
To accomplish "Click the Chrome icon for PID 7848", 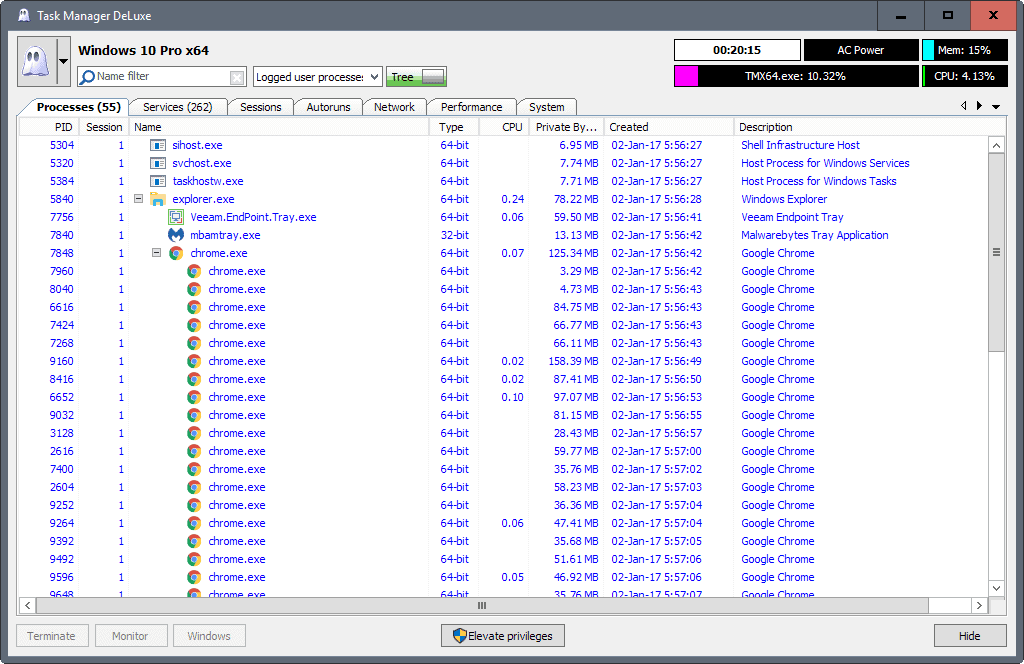I will coord(176,253).
